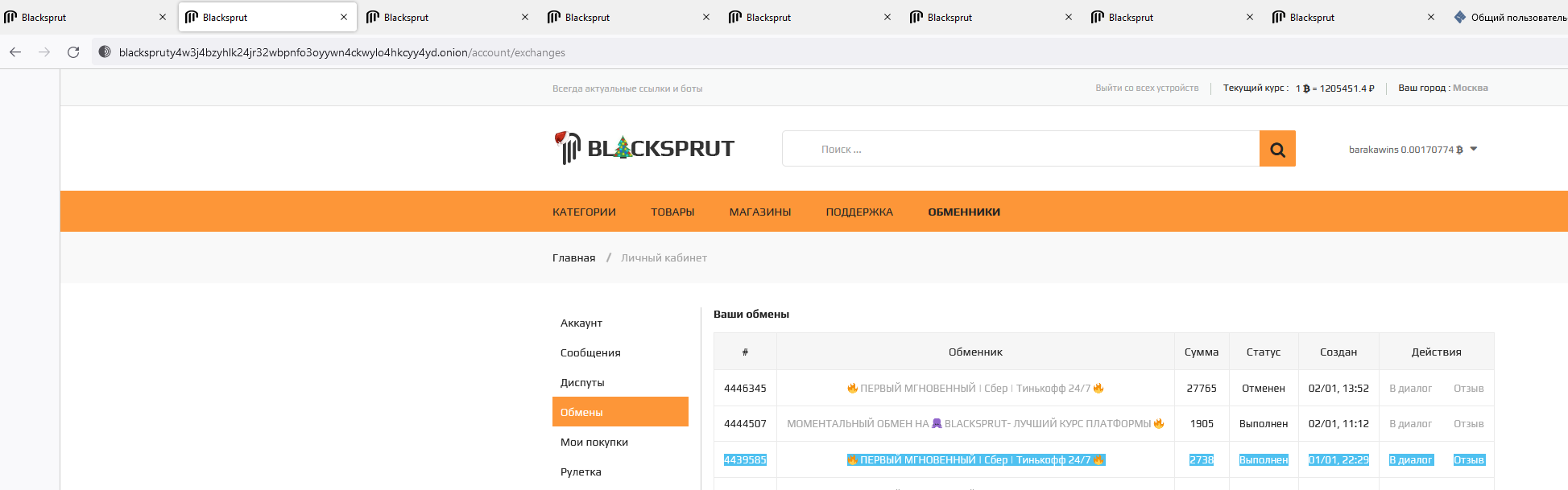Open the ПОДДЕРЖКА menu item
The image size is (1568, 490).
tap(859, 212)
